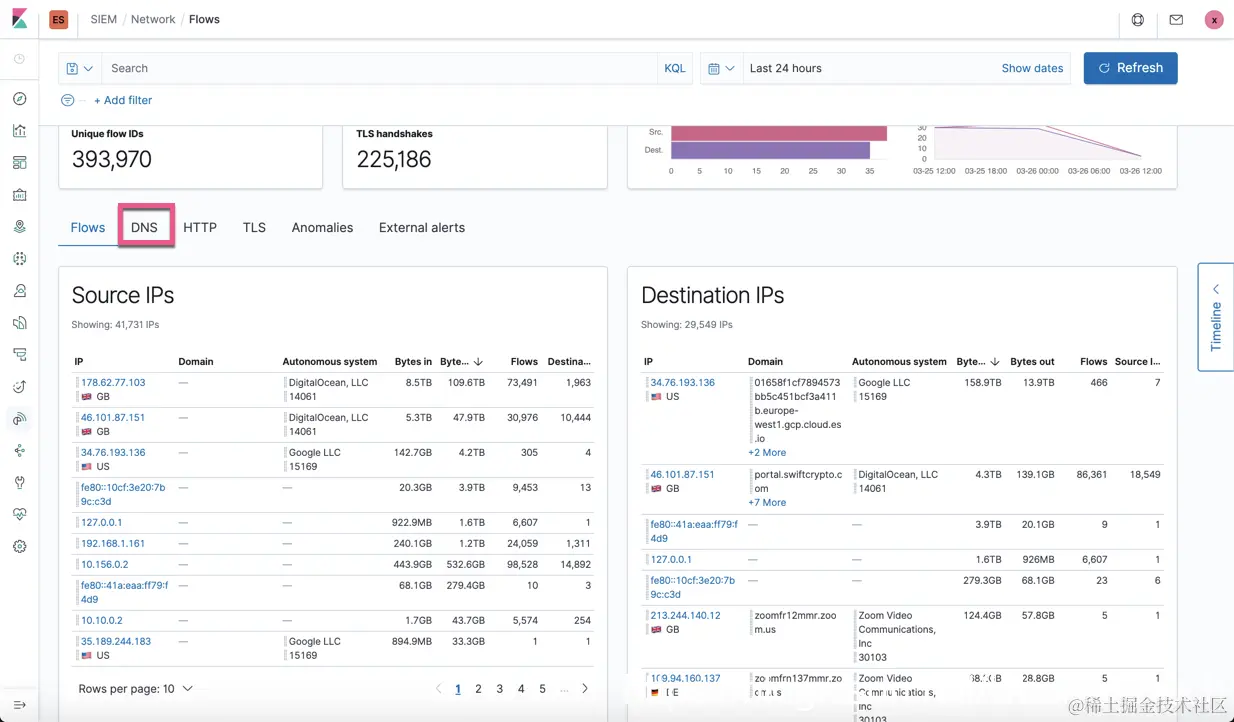Open the Metrics sidebar icon
The height and width of the screenshot is (722, 1234).
(19, 291)
